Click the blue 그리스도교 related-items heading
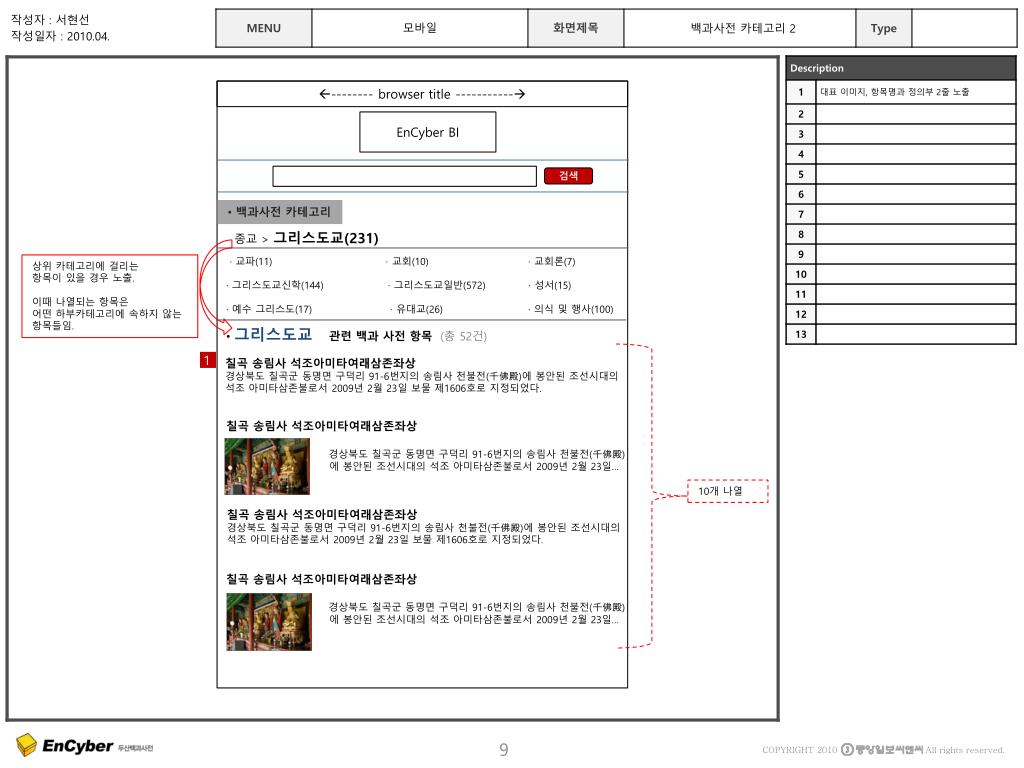Screen dimensions: 1024x768 click(273, 334)
